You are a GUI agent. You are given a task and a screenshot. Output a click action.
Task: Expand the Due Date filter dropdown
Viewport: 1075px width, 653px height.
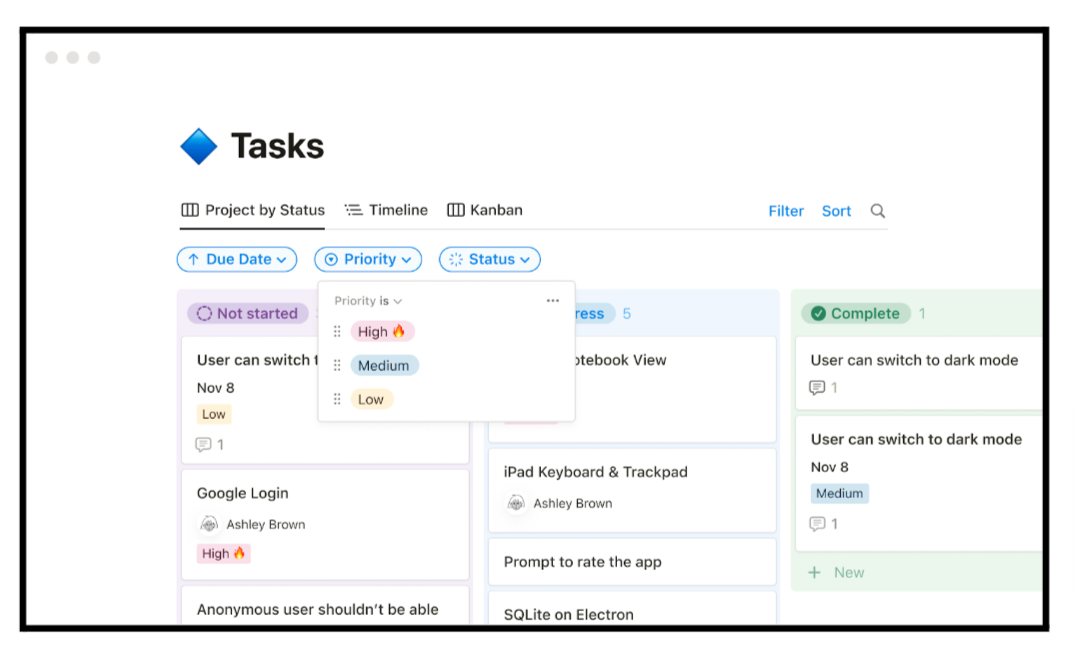tap(237, 260)
